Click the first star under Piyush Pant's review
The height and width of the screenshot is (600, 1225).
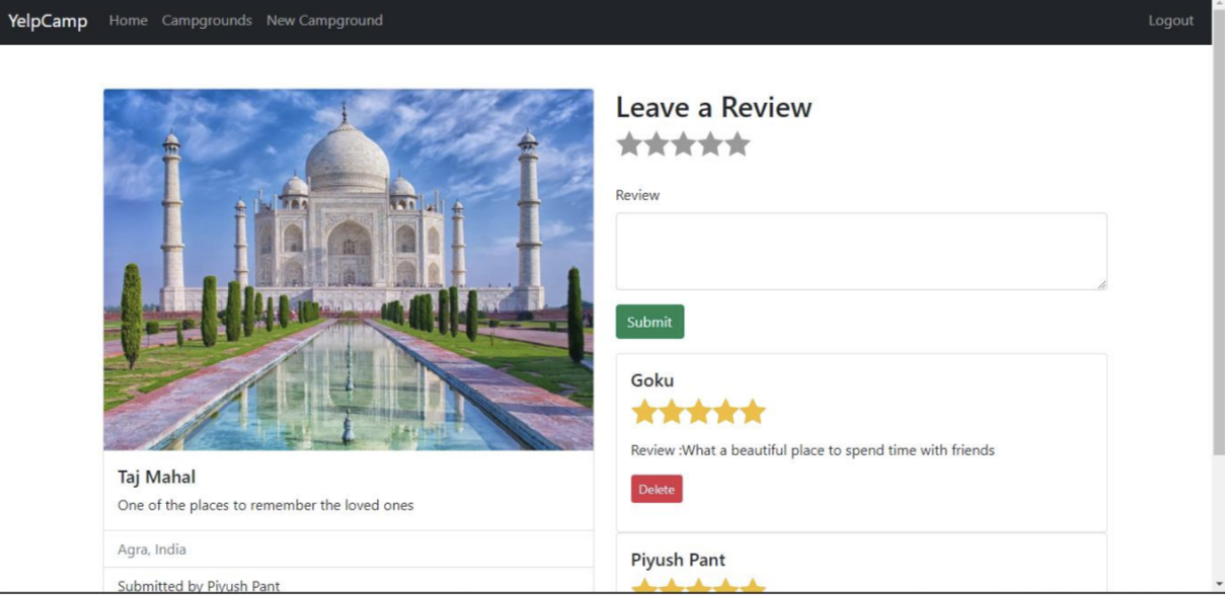(x=644, y=586)
